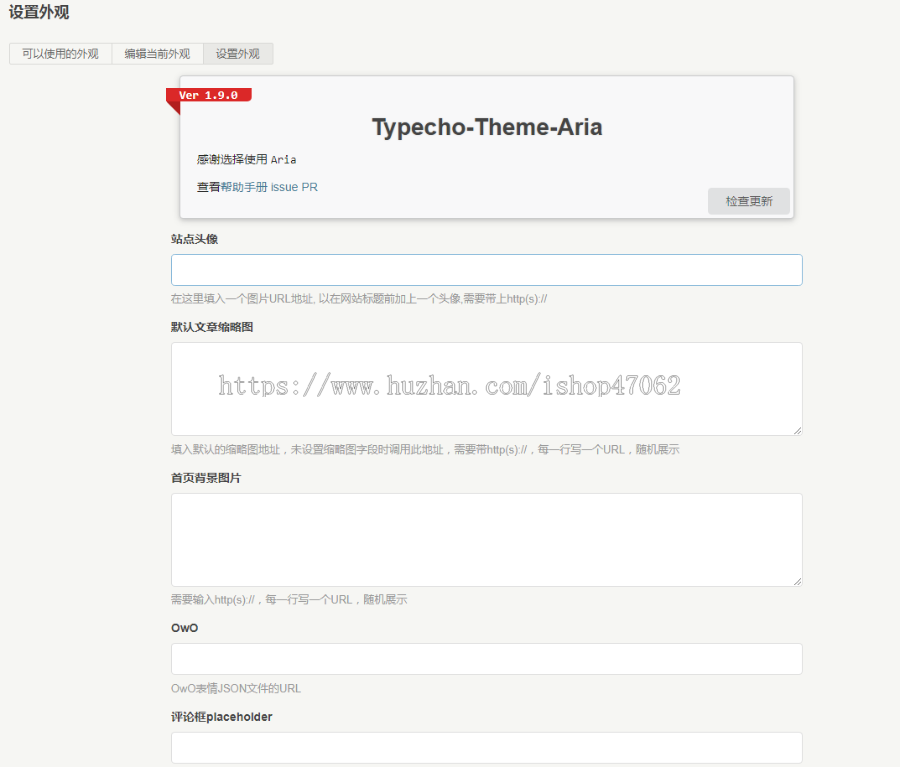Screen dimensions: 900x767
Task: Grab the resize handle of 首页背景图片 textarea
Action: point(798,581)
